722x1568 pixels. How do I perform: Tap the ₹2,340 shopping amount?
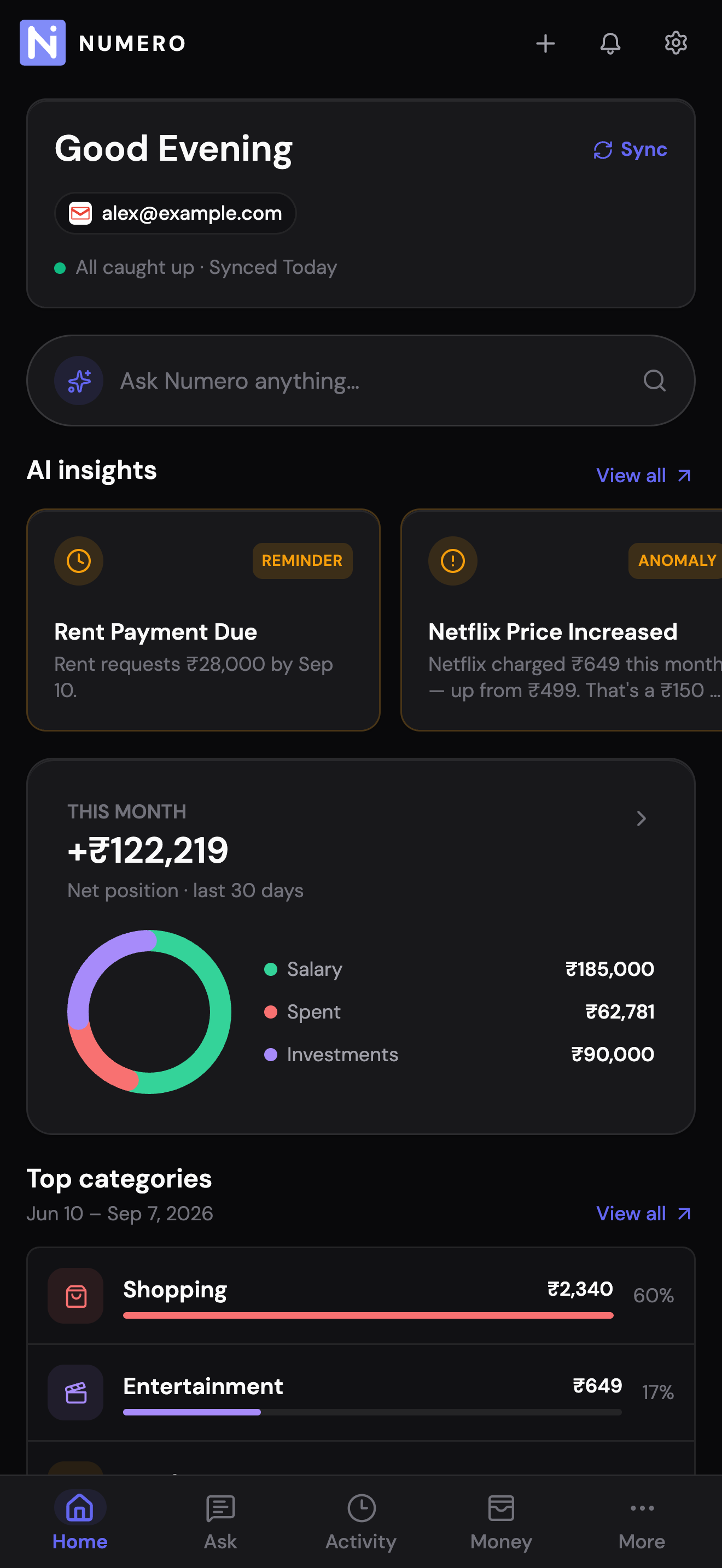(580, 1289)
